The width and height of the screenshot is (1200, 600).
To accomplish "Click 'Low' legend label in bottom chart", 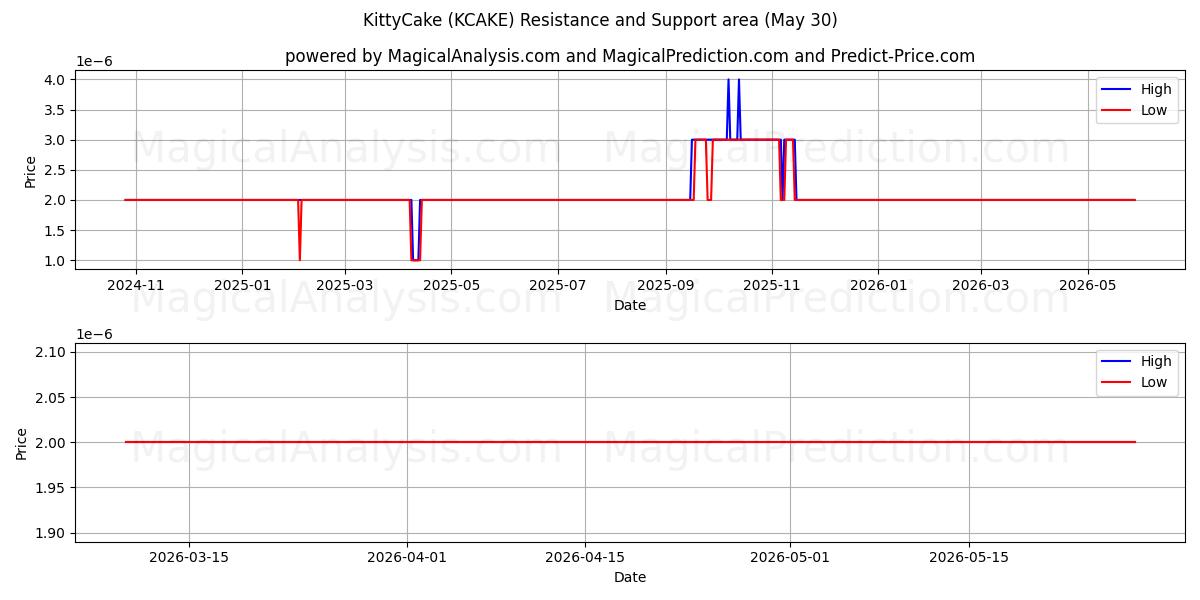I will tap(1154, 382).
